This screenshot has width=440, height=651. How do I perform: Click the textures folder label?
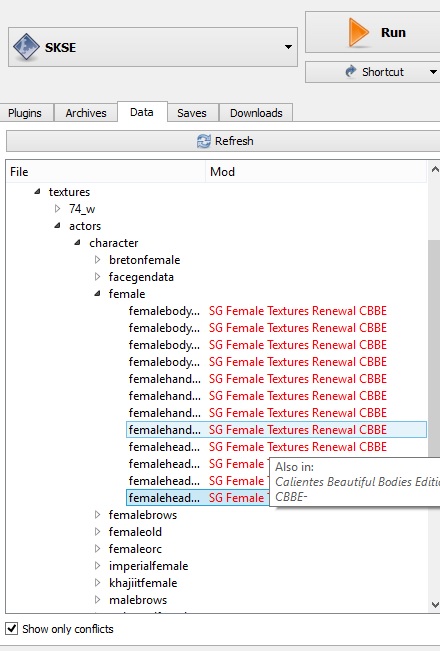(x=69, y=192)
